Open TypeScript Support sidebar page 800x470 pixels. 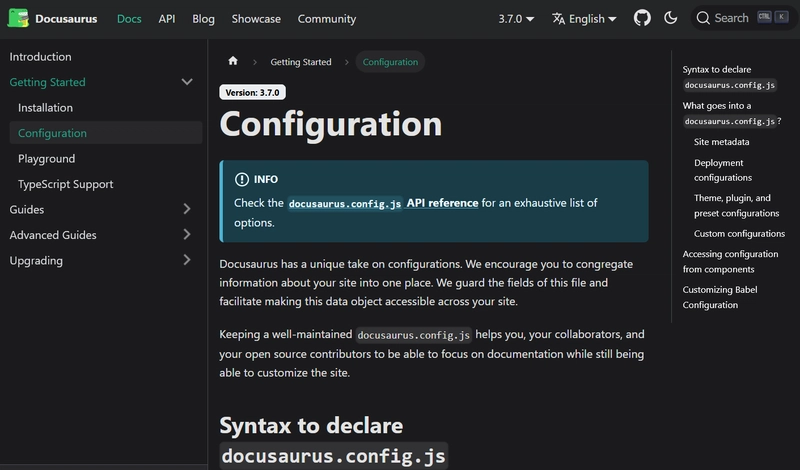65,184
